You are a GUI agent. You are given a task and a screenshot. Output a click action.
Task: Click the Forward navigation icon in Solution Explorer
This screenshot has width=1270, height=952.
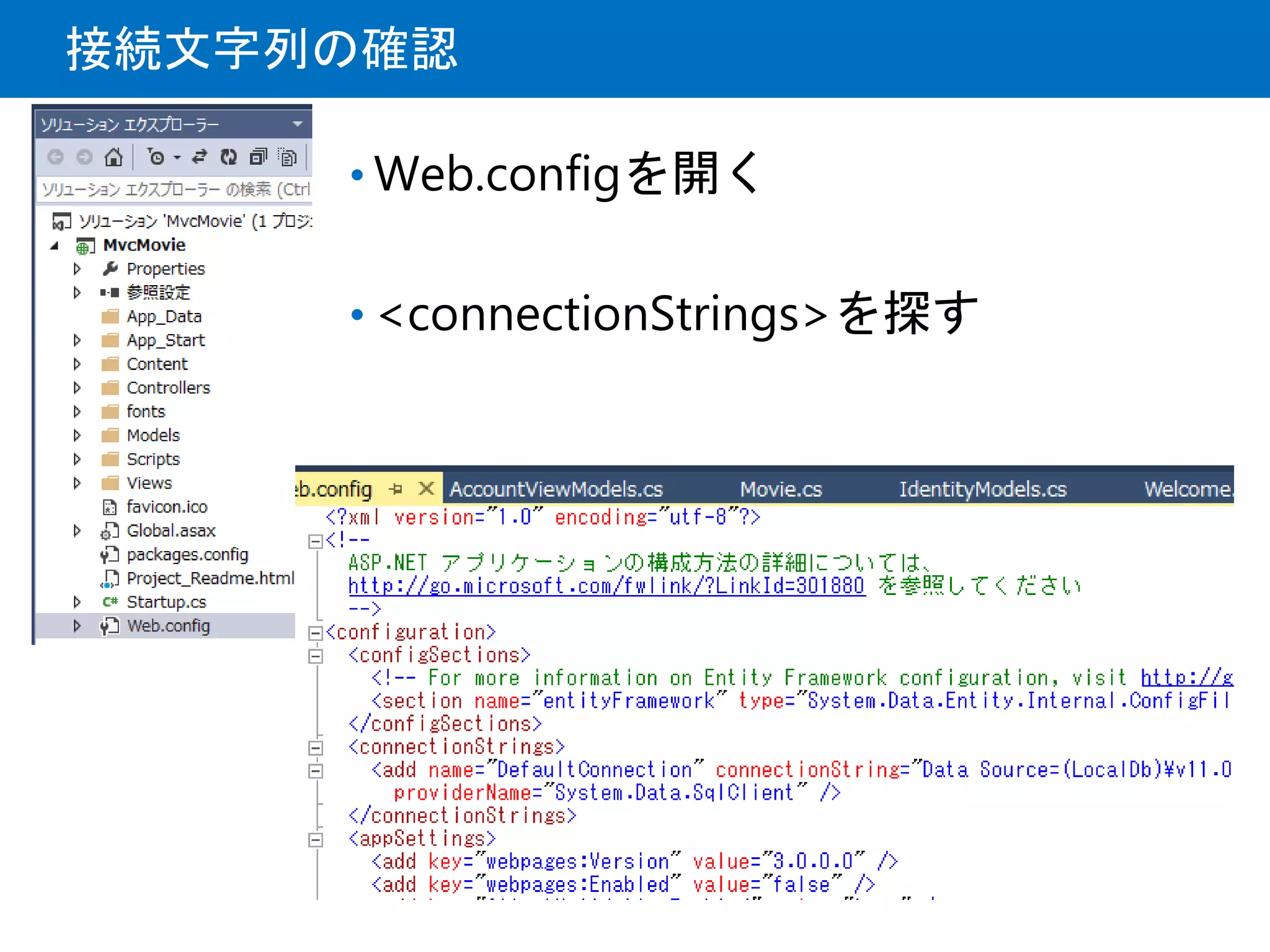(84, 157)
